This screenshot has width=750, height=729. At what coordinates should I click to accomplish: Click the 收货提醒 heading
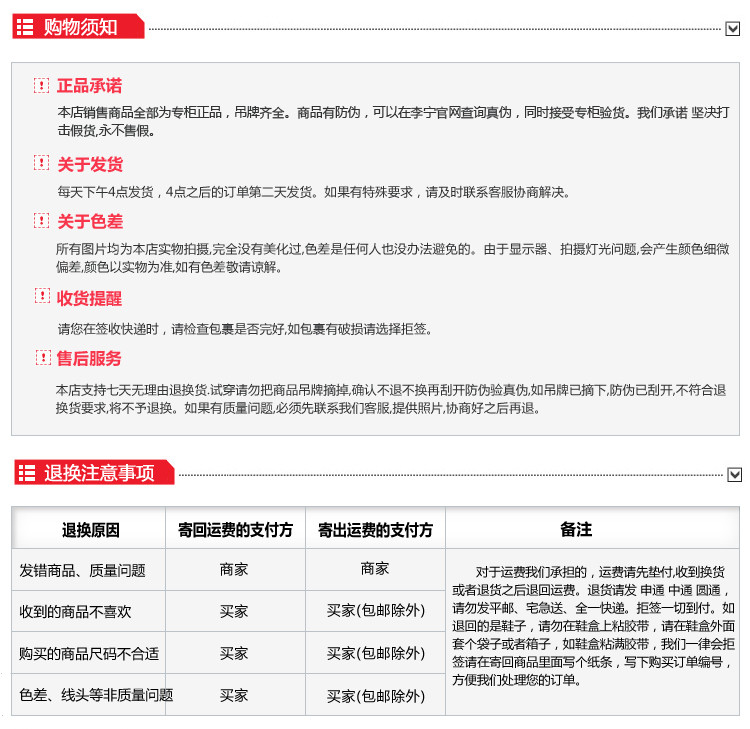[x=89, y=298]
